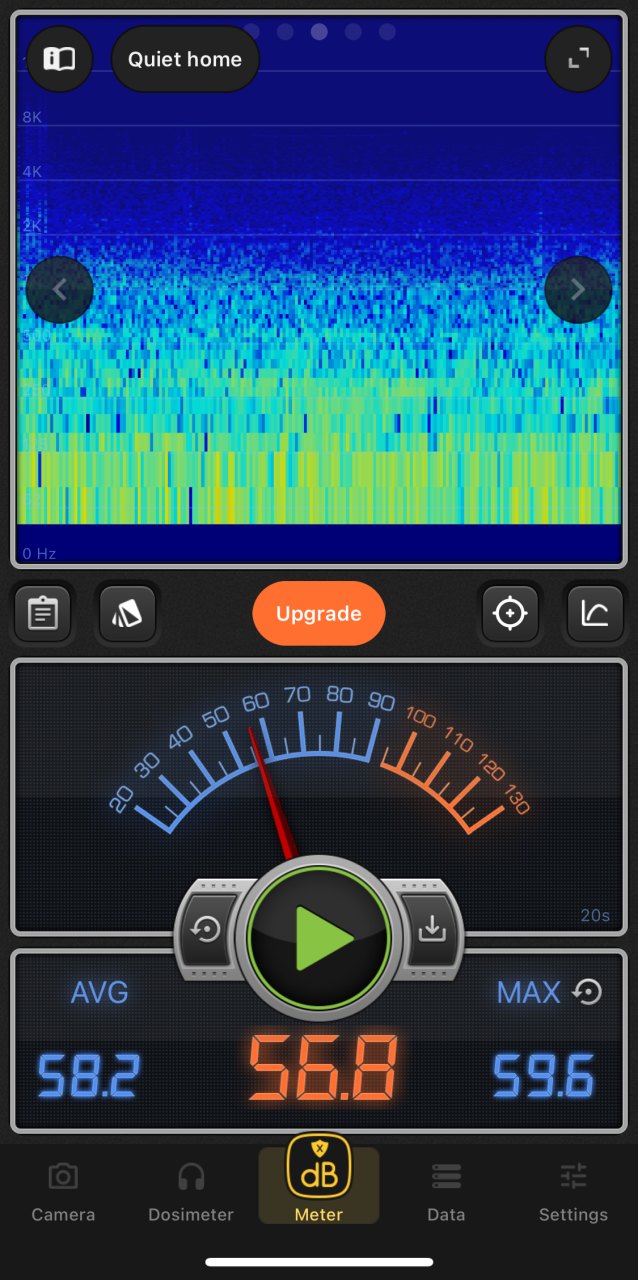Tap the analog decibel gauge dial
638x1280 pixels.
click(x=319, y=760)
